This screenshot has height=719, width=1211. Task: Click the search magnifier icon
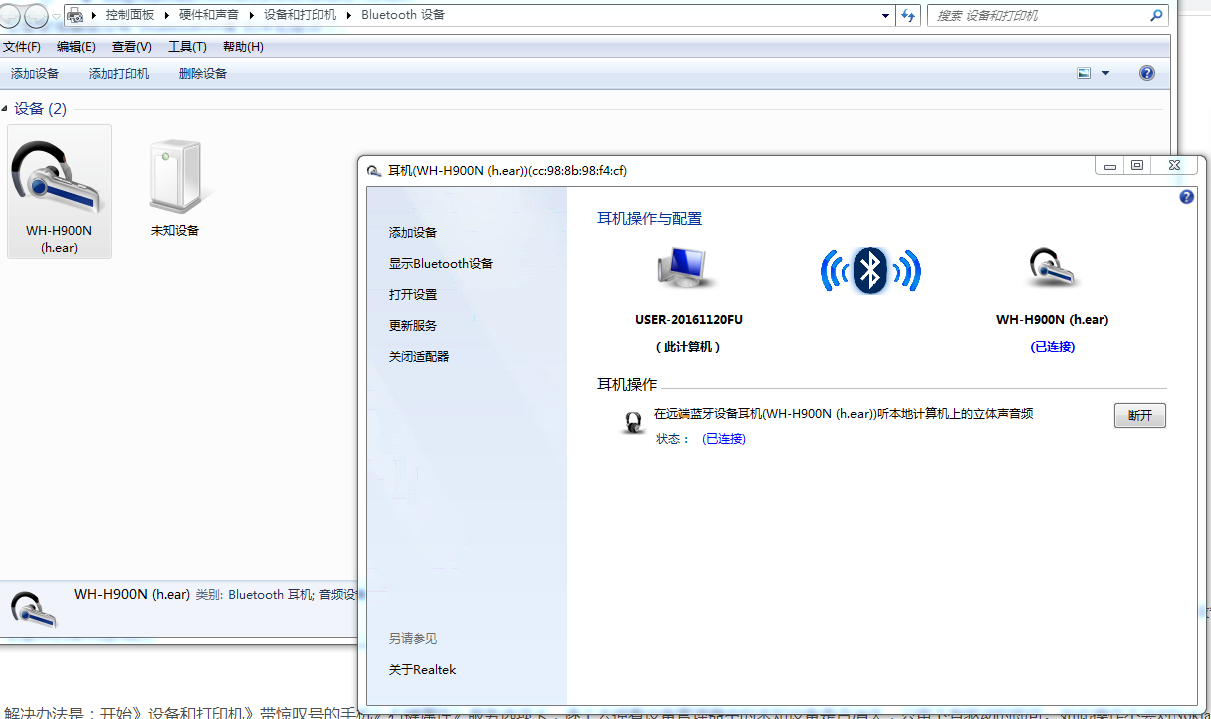[x=1156, y=15]
